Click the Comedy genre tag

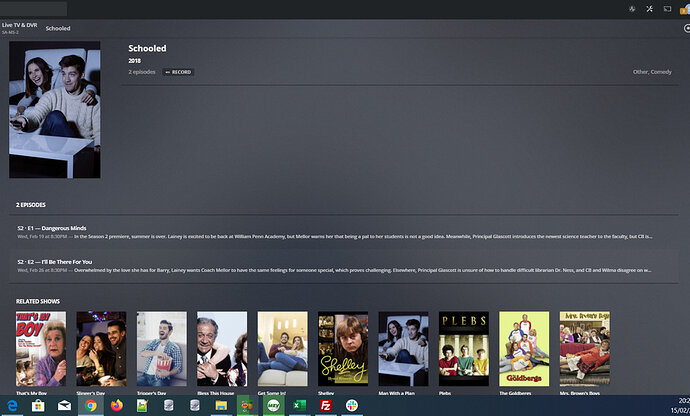[661, 72]
